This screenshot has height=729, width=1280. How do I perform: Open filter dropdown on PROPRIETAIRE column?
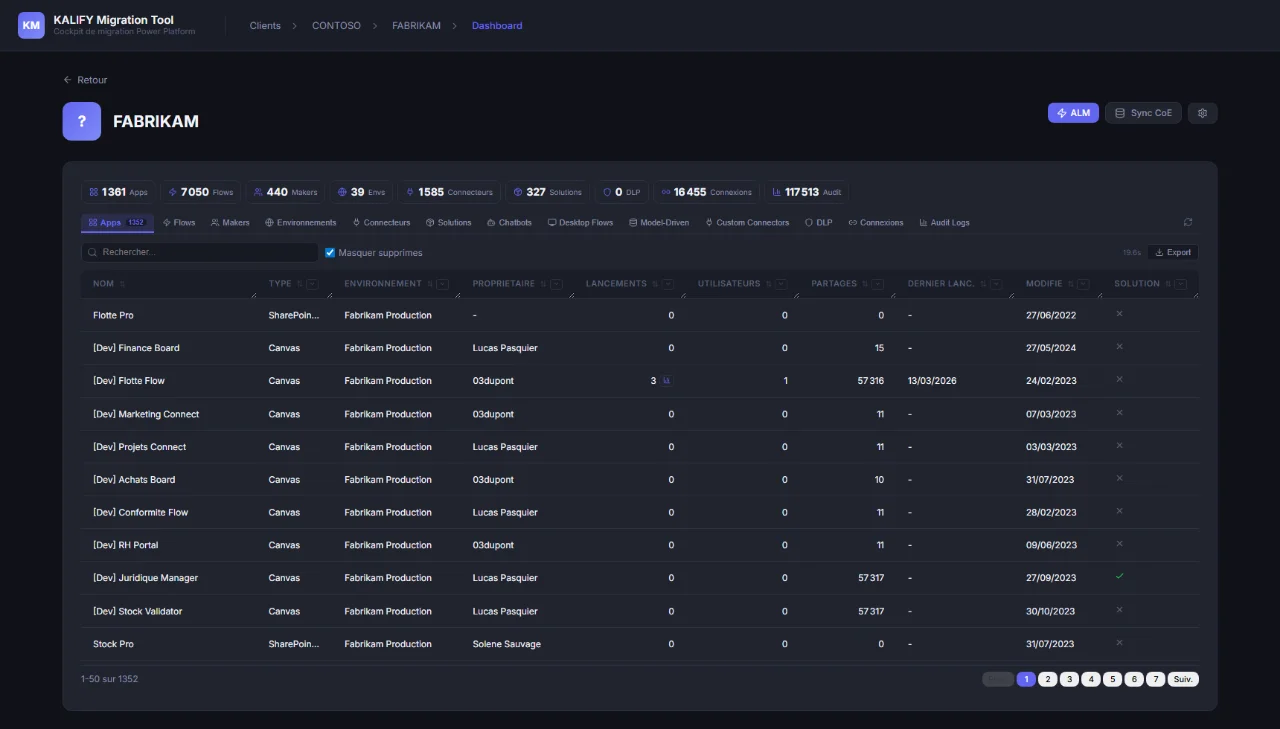(x=556, y=284)
